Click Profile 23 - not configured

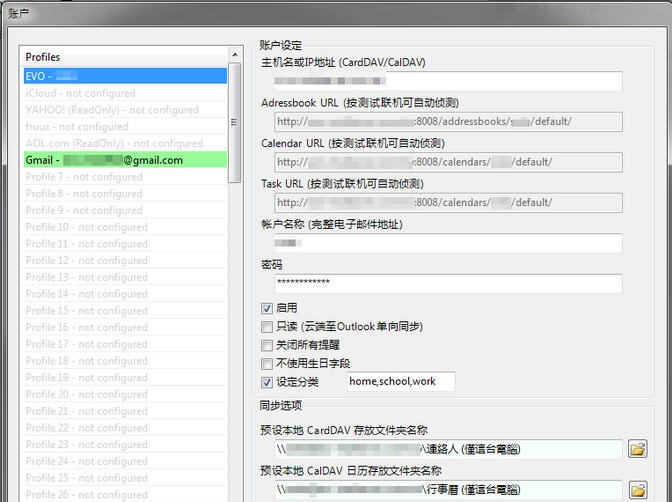(x=125, y=444)
